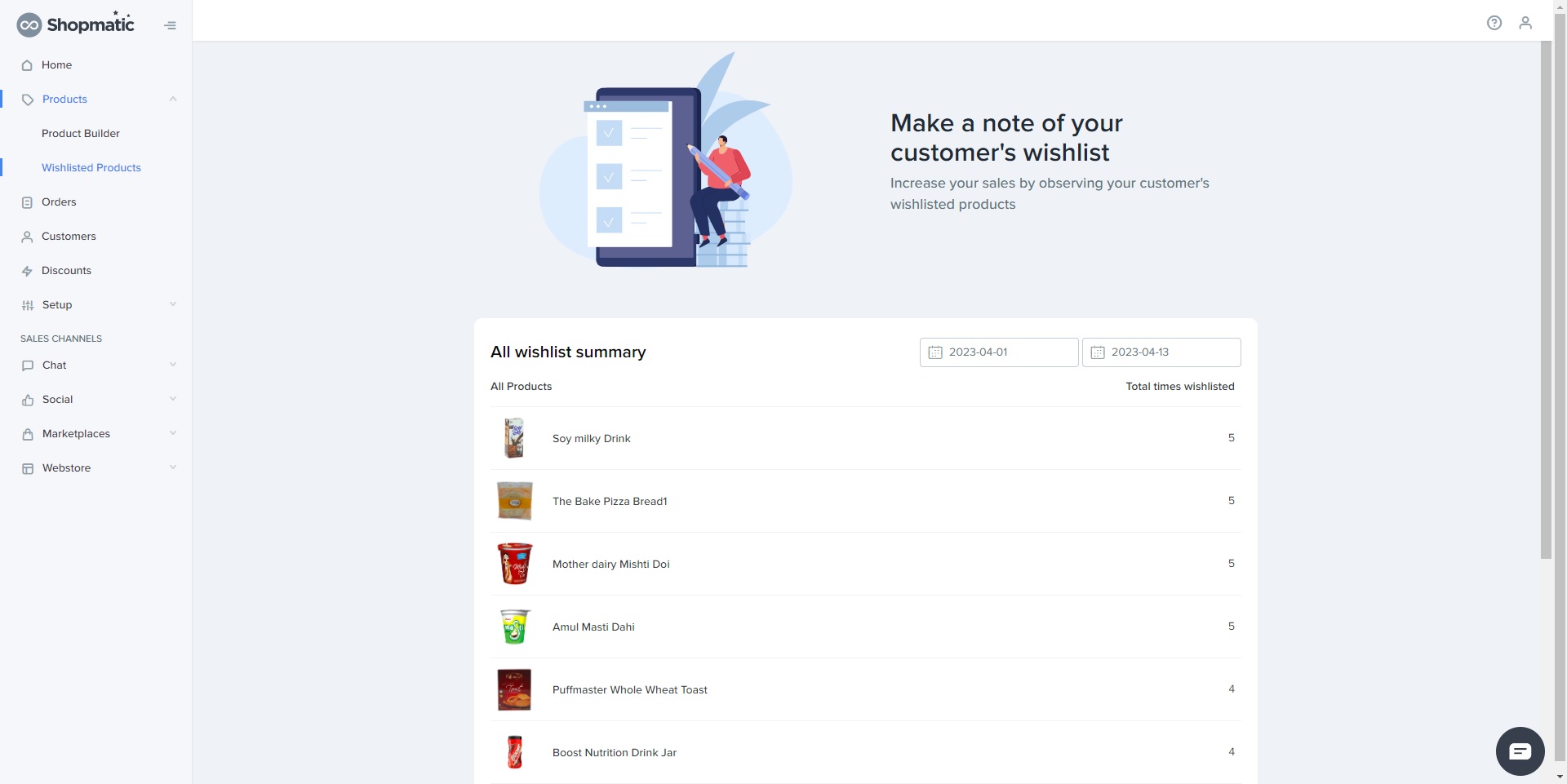Select 'Amul Masti Dahi' product name
The width and height of the screenshot is (1567, 784).
(593, 627)
